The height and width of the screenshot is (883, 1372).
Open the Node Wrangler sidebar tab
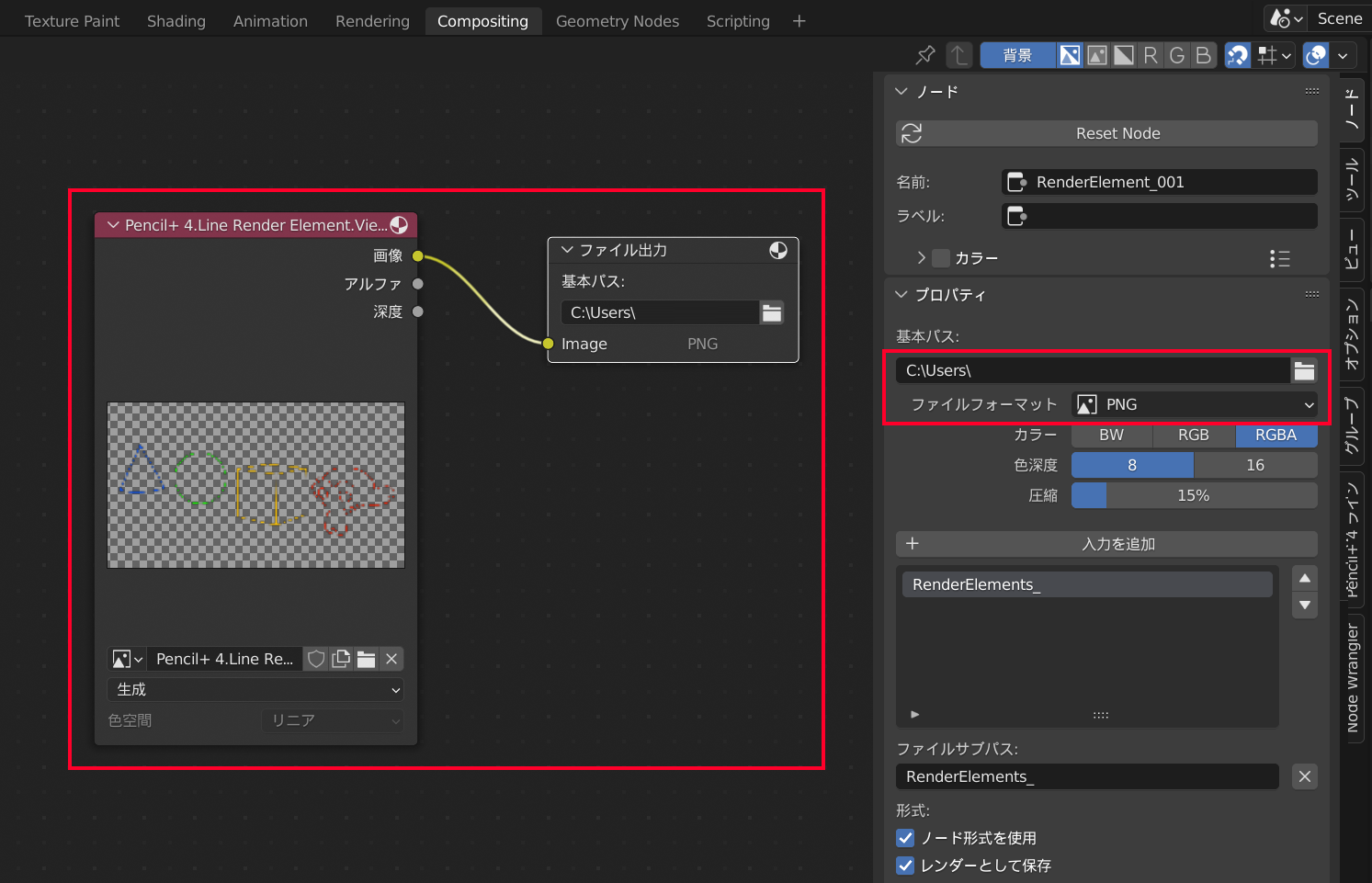tap(1352, 677)
